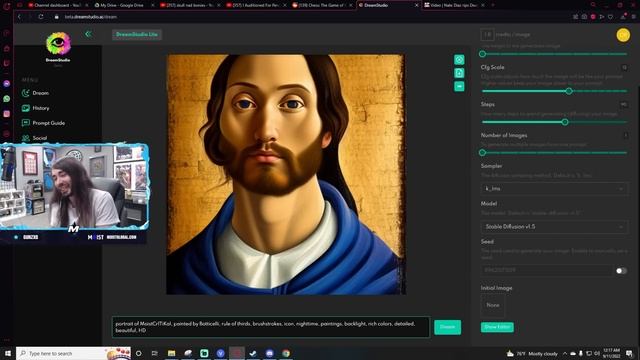Image resolution: width=640 pixels, height=360 pixels.
Task: Click into the prompt text field
Action: pos(271,327)
